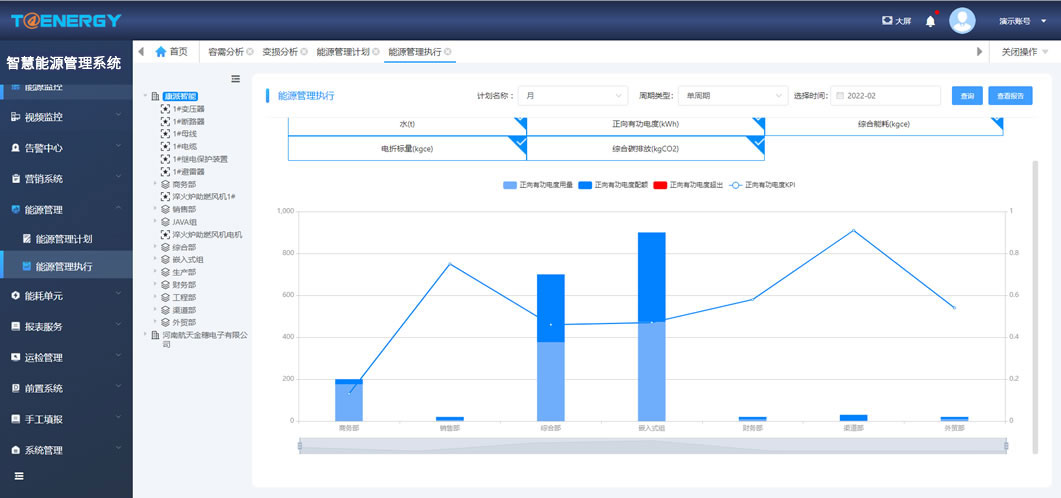Toggle the 水(t) metric checkbox card
The image size is (1061, 498).
coord(407,124)
